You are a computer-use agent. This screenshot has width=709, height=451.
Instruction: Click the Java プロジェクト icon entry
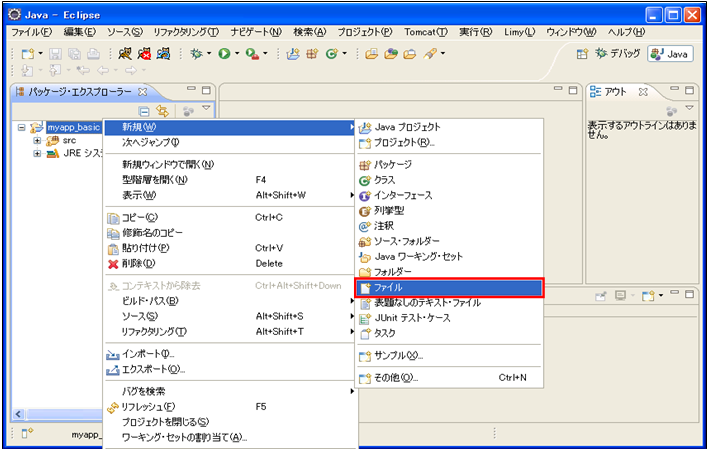click(x=364, y=127)
